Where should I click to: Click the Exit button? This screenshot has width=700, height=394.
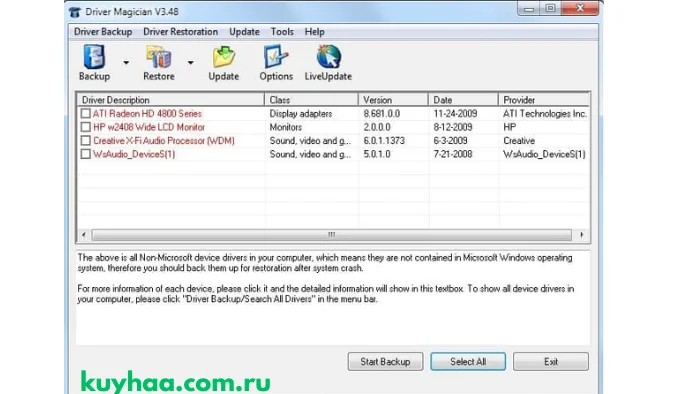tap(550, 361)
